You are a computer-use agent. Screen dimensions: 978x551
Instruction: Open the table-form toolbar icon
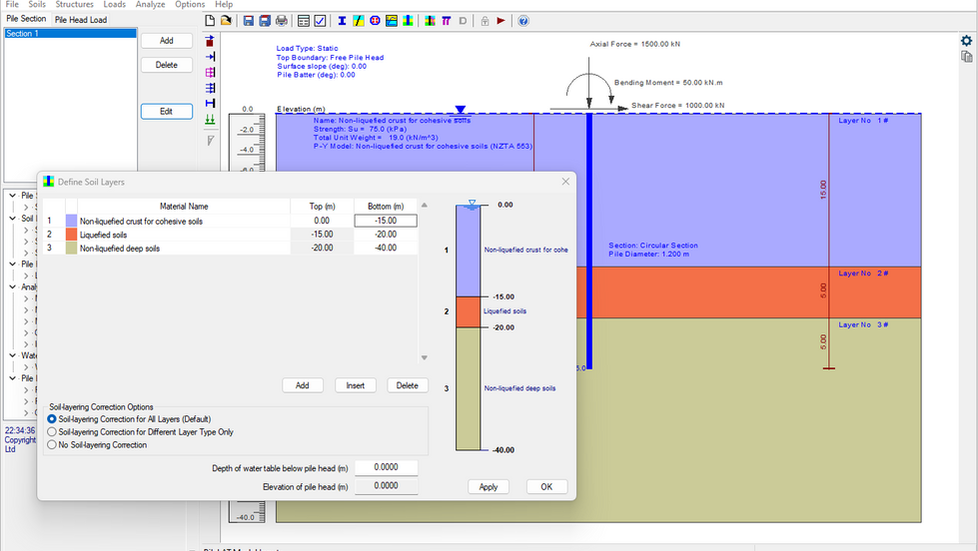(x=303, y=21)
